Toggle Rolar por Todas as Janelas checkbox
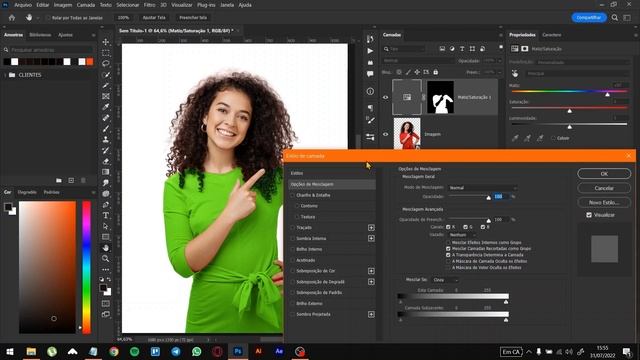The image size is (640, 360). 48,18
